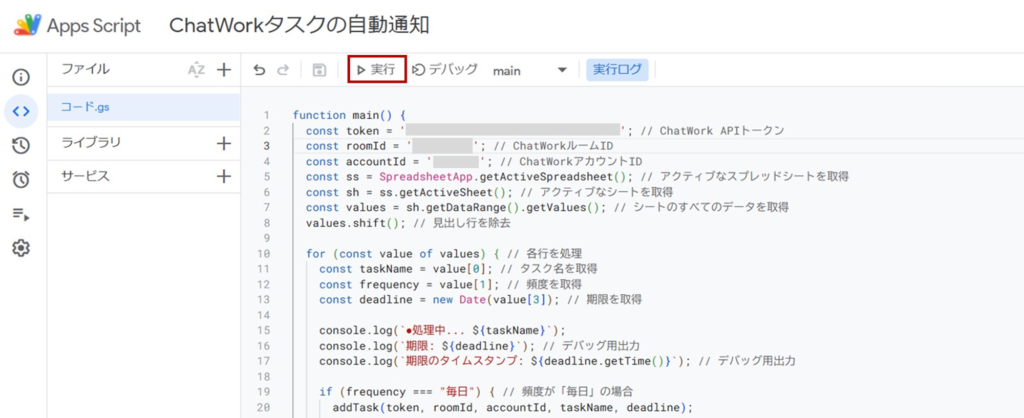Click the Redo arrow in toolbar

(x=282, y=70)
